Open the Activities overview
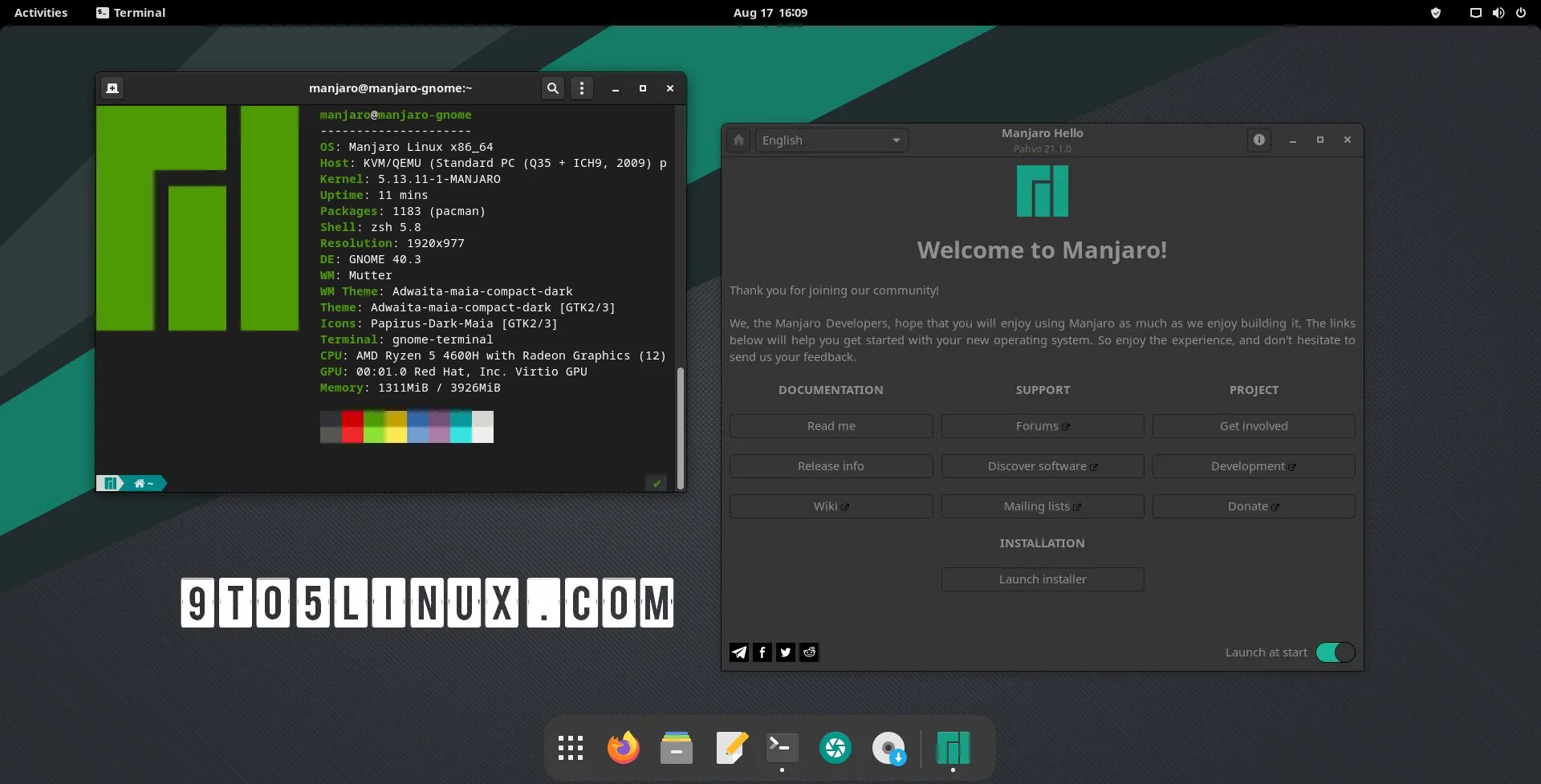 (x=41, y=13)
